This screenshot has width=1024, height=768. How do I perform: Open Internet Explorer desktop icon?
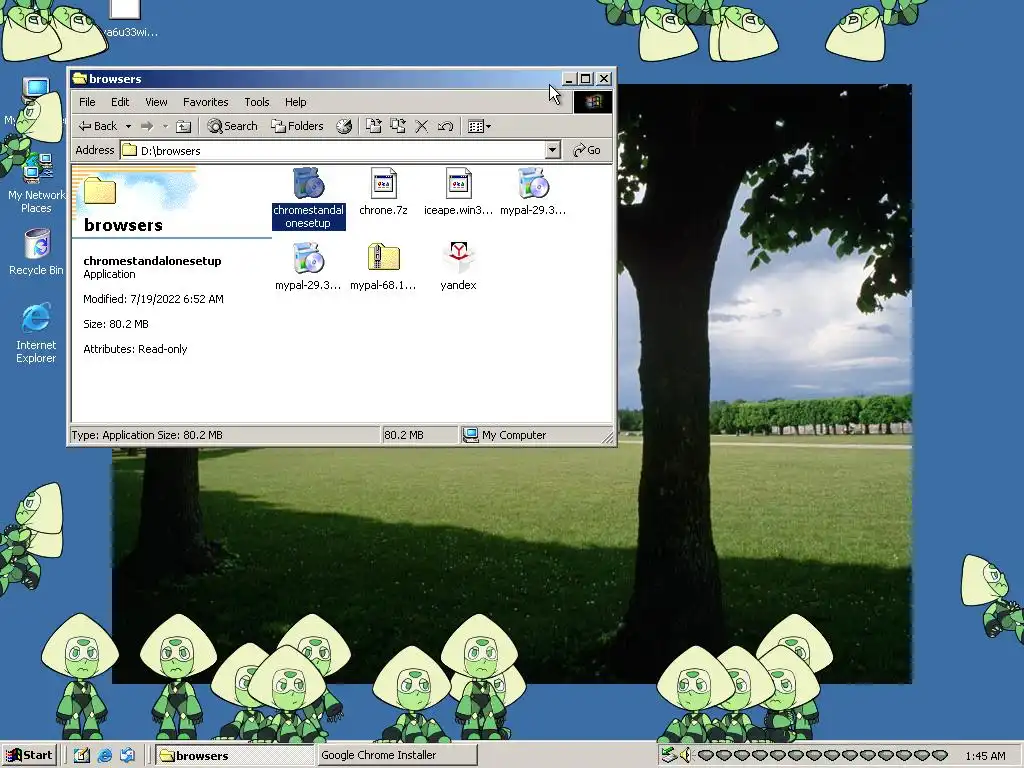(x=36, y=333)
